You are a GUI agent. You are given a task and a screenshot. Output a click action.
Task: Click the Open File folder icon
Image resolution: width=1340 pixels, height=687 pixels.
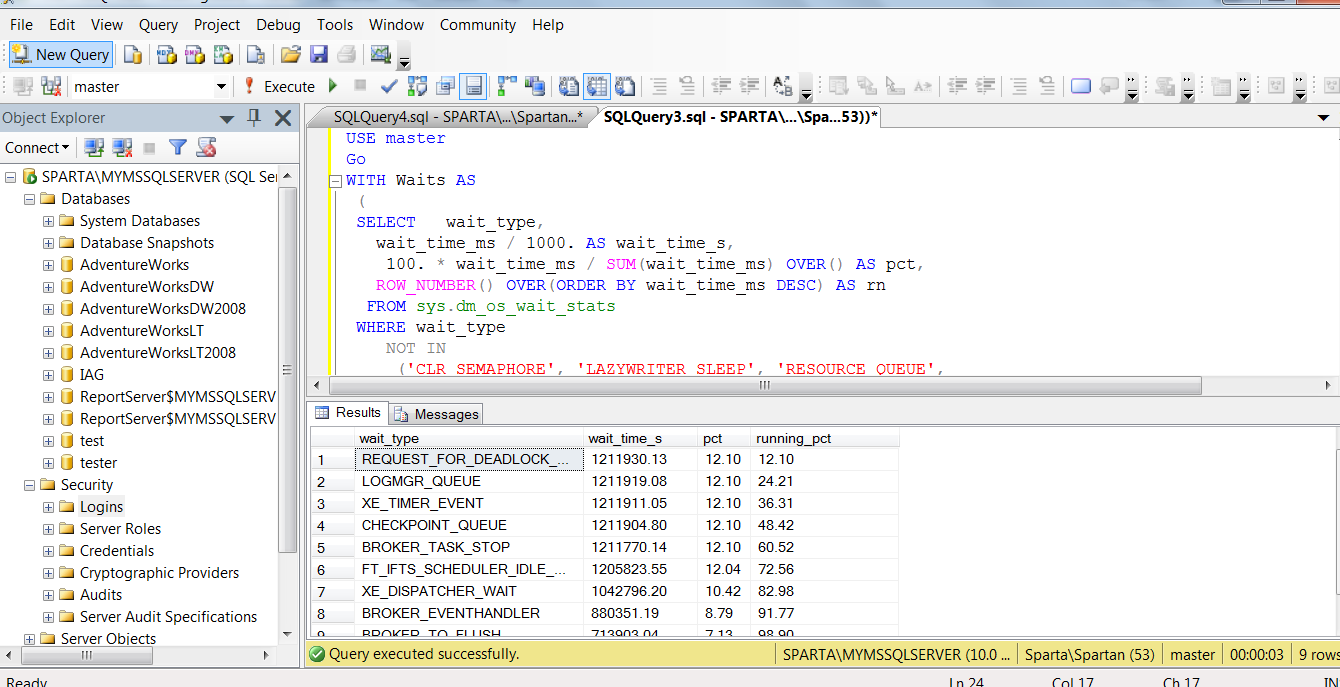click(x=291, y=55)
